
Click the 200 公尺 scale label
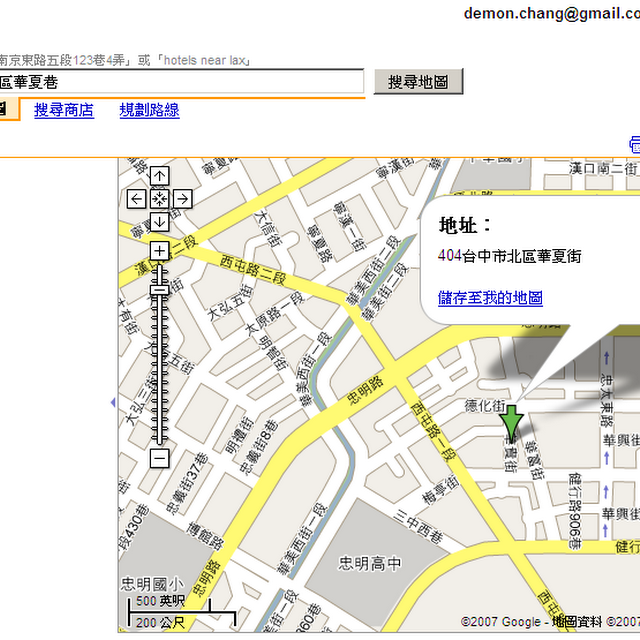(x=160, y=623)
